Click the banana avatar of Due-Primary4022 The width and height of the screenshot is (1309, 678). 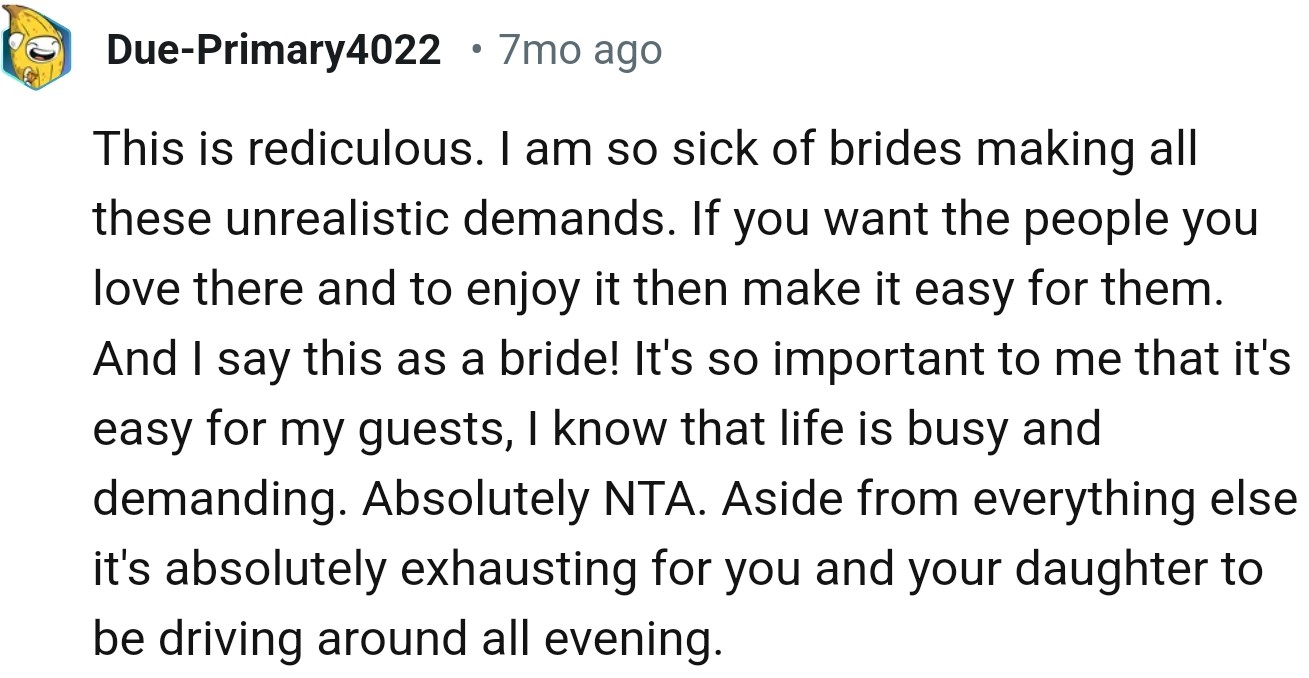point(37,50)
